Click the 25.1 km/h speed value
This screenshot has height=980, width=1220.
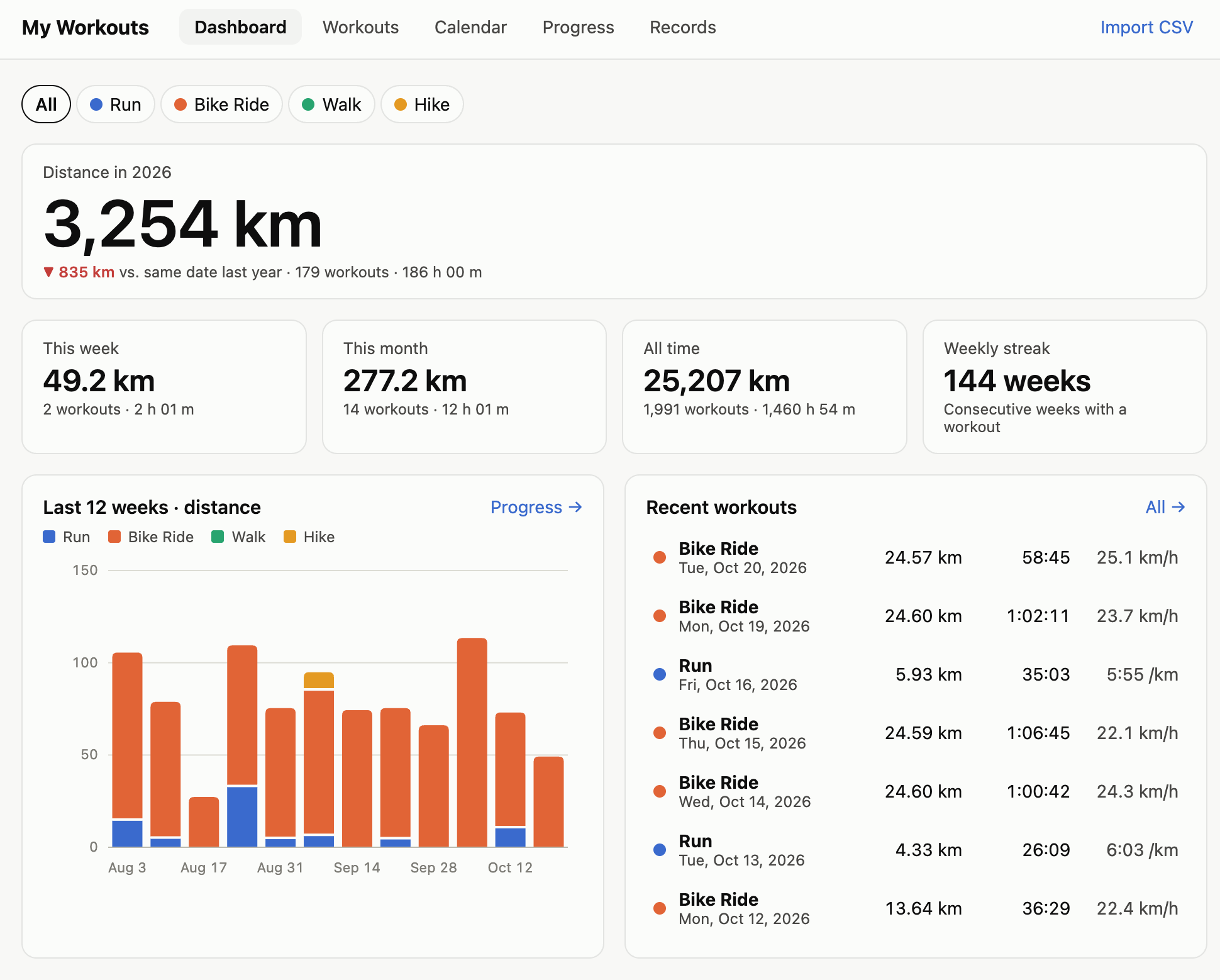point(1138,558)
